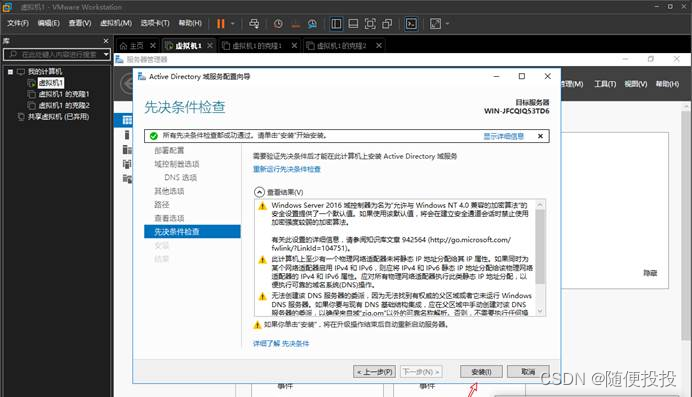Viewport: 692px width, 397px height.
Task: Close the 库 library panel
Action: pos(106,41)
